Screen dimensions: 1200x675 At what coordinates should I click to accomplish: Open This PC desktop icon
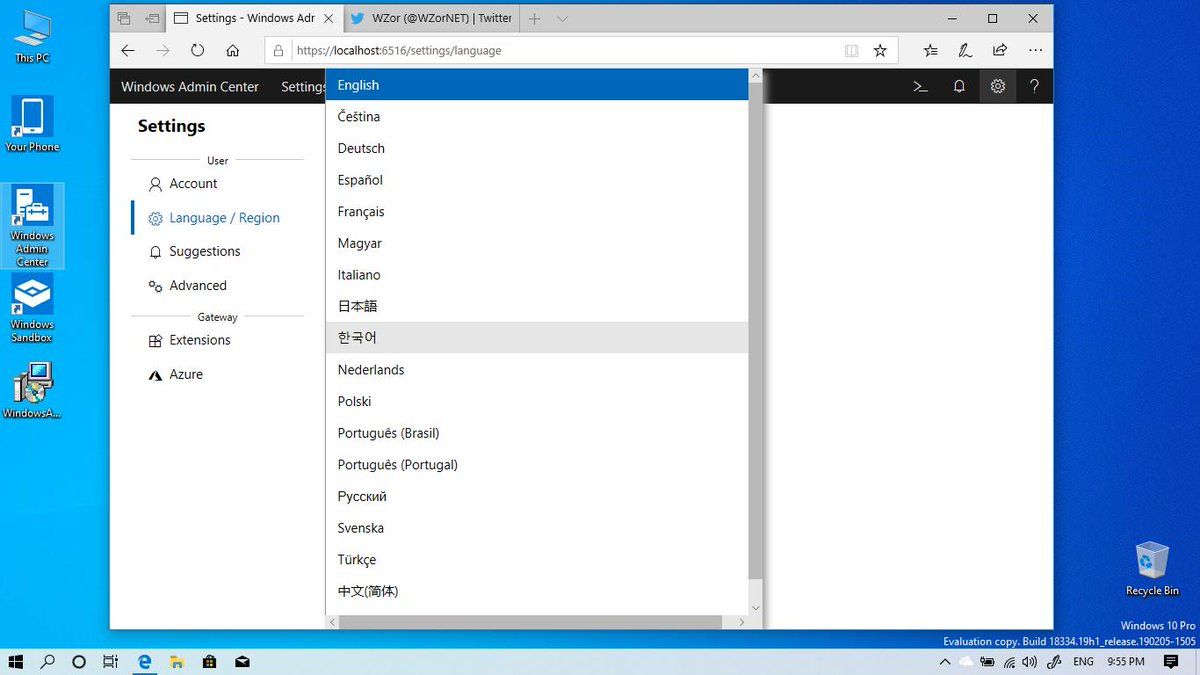click(x=32, y=36)
